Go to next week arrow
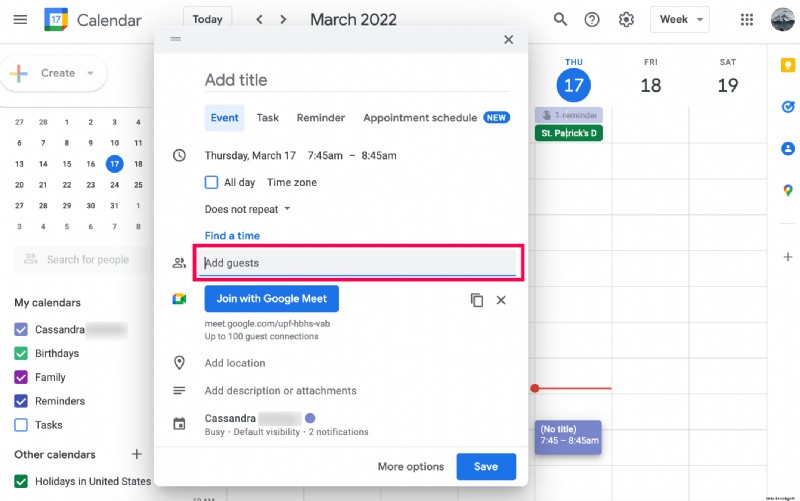 pos(283,20)
